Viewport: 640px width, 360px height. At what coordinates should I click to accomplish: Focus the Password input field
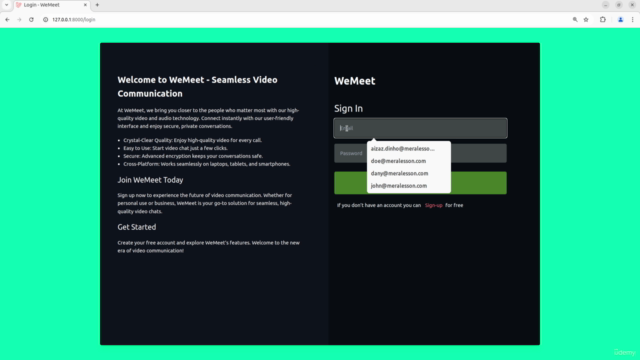coord(420,153)
